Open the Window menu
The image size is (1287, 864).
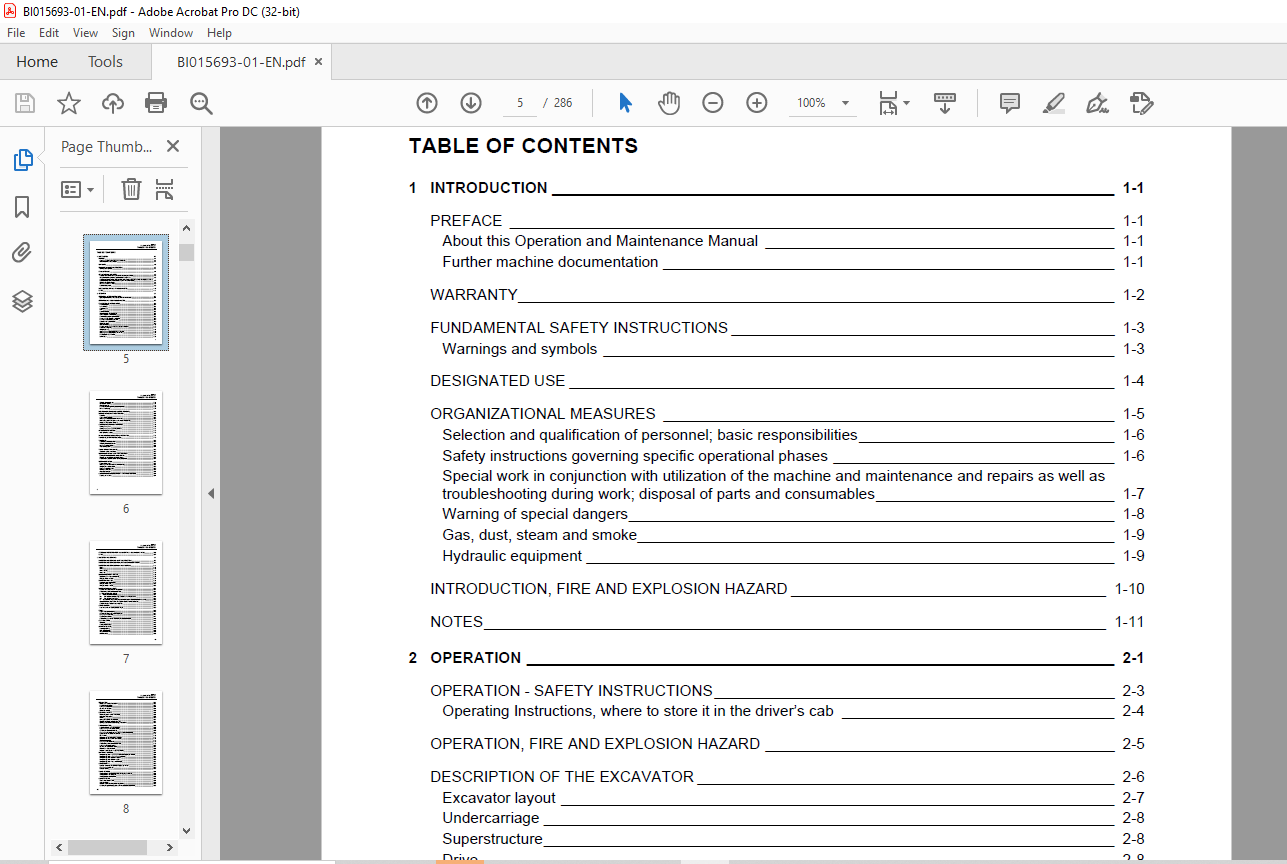(x=171, y=33)
